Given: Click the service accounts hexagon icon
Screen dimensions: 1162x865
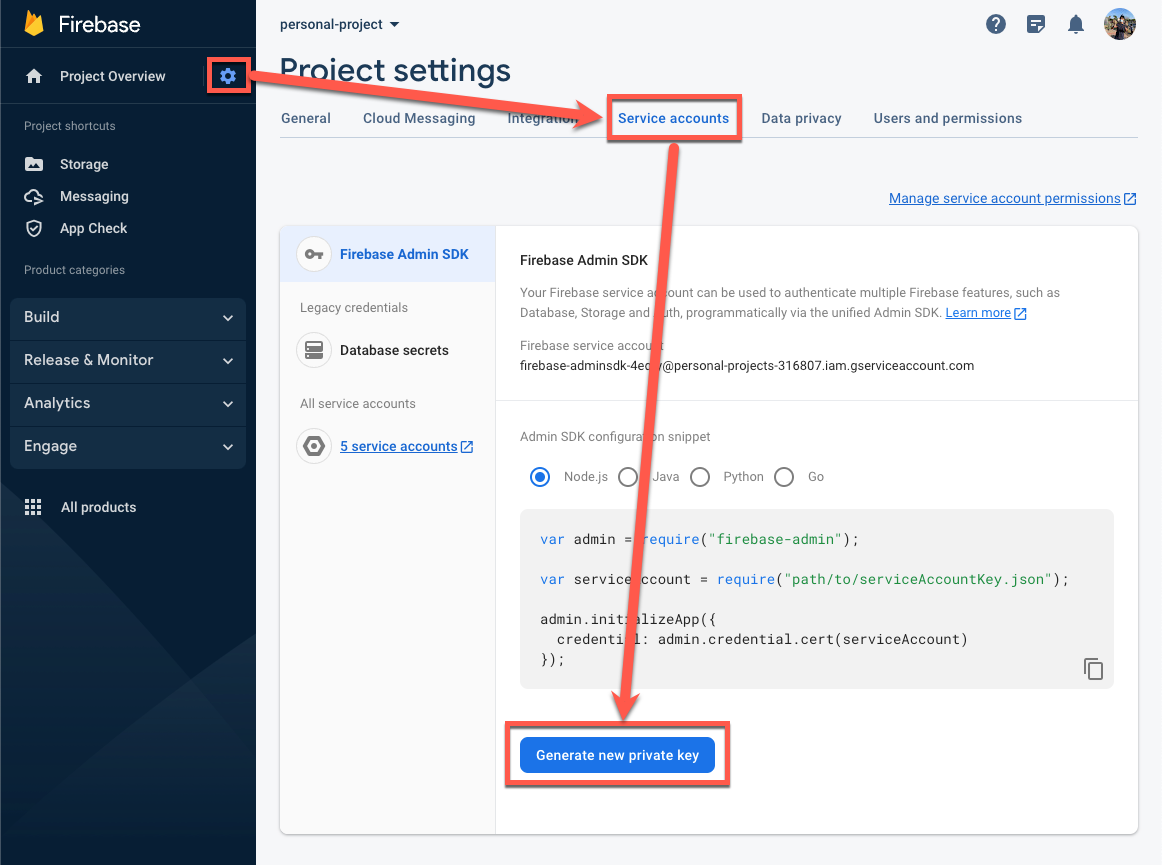Looking at the screenshot, I should coord(314,446).
